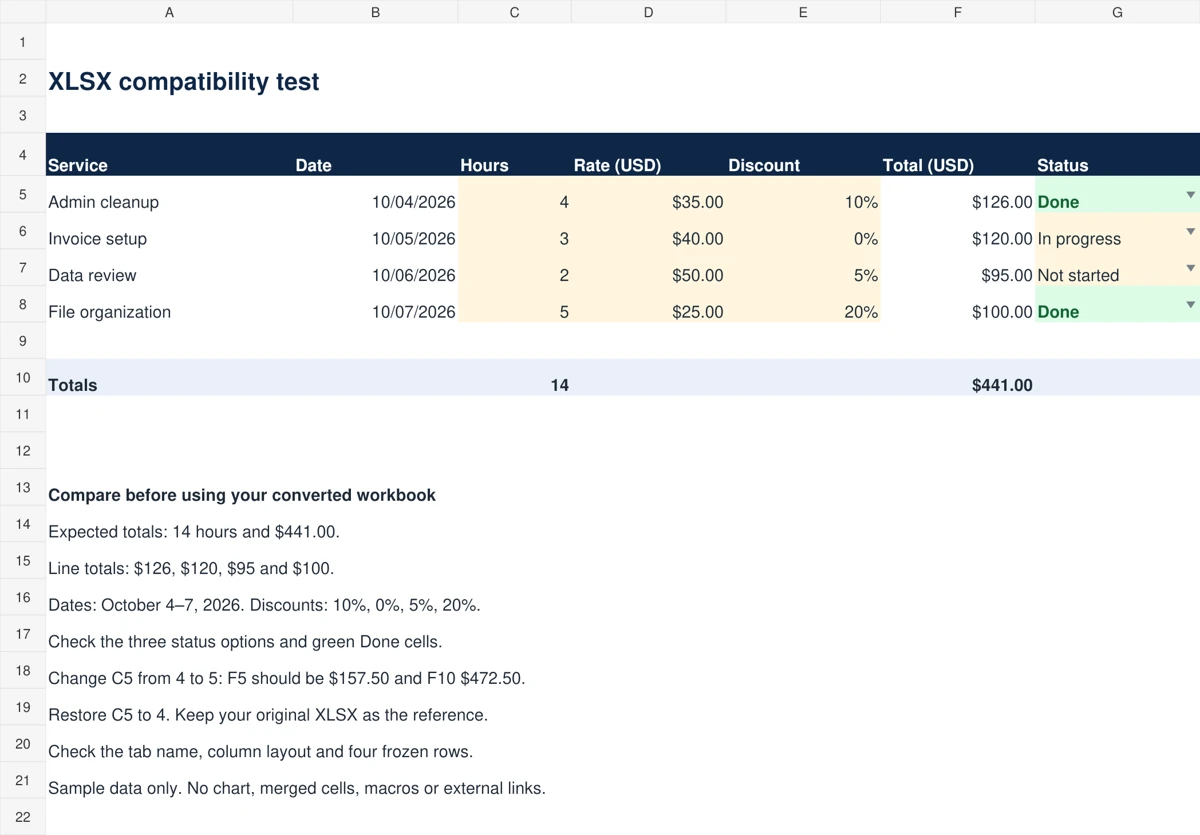This screenshot has height=835, width=1200.
Task: Click the 'Line totals: $126, $120' line
Action: tap(191, 568)
